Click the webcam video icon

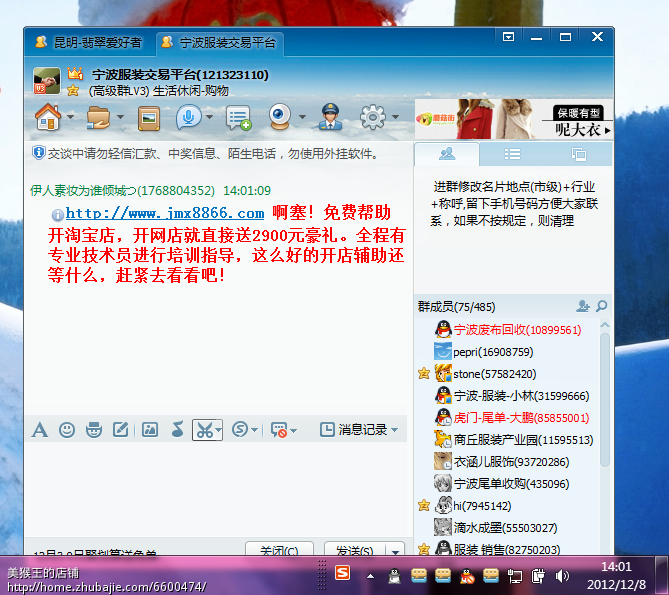pos(279,117)
